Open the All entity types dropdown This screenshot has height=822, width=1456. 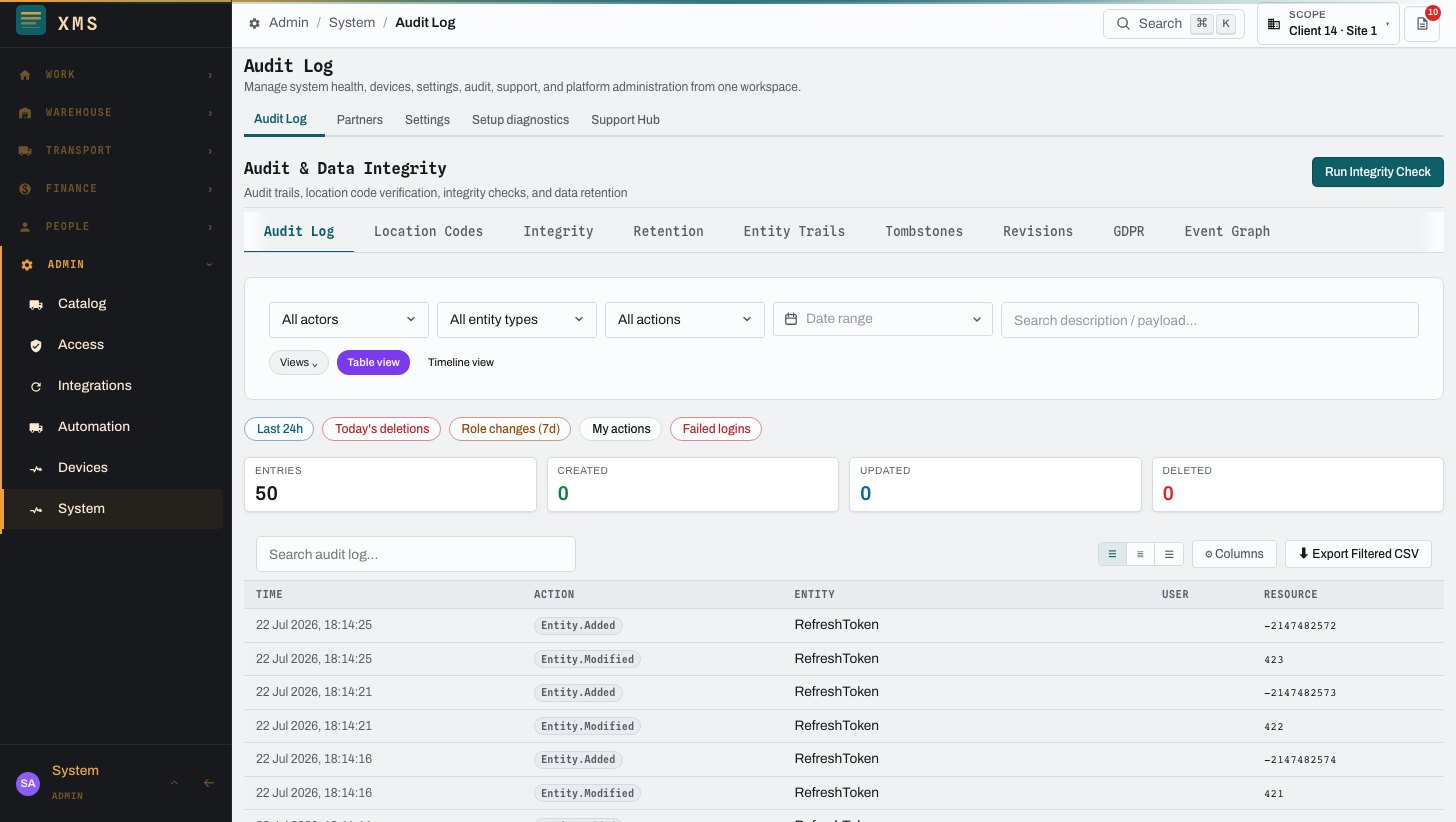coord(517,320)
